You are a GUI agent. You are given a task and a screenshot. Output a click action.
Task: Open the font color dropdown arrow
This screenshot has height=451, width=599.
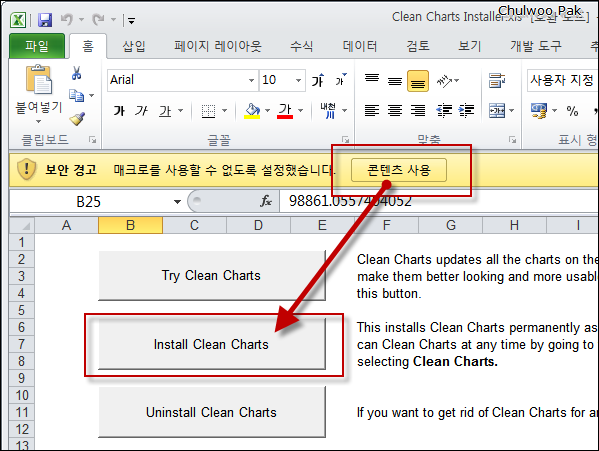tap(301, 111)
